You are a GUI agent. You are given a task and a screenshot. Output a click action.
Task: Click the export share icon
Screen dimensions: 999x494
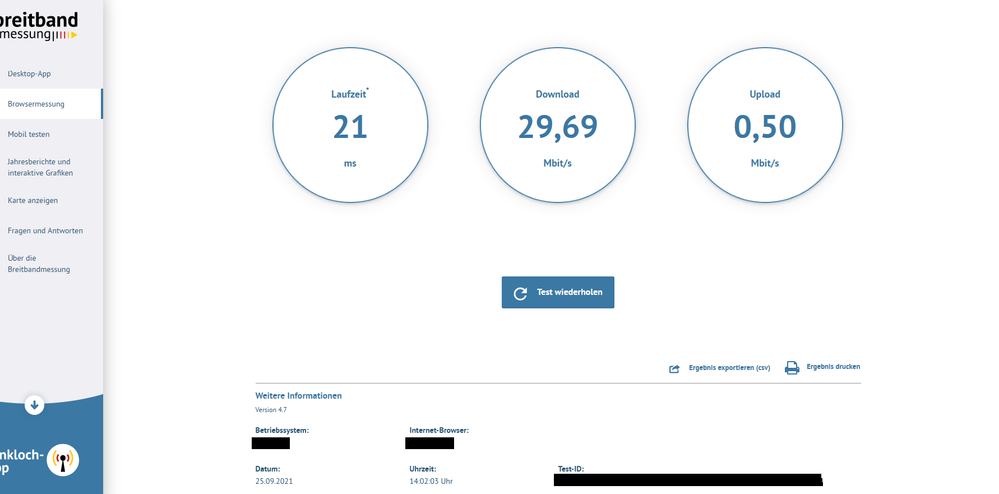pyautogui.click(x=674, y=368)
